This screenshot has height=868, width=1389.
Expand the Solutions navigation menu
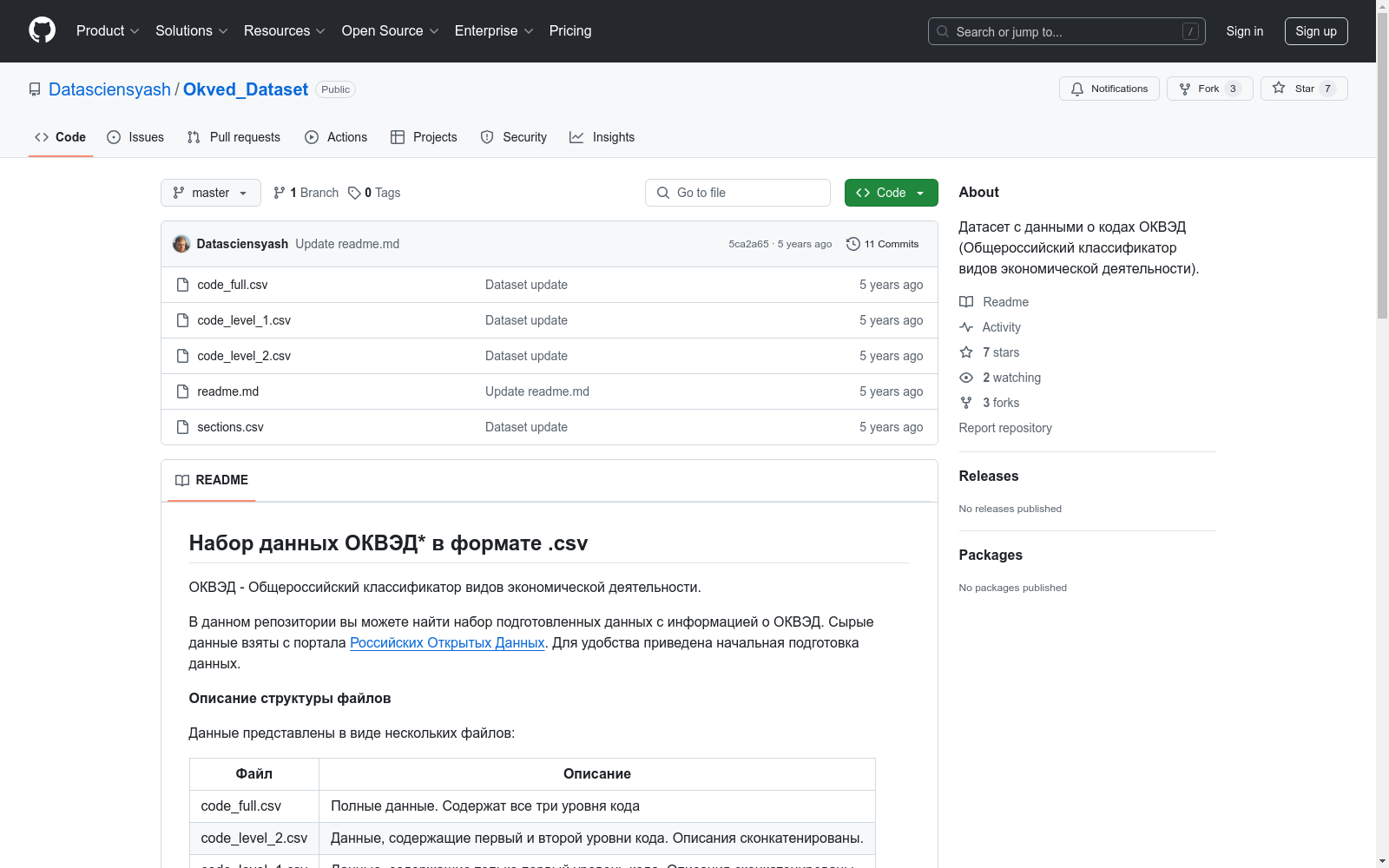pyautogui.click(x=191, y=31)
